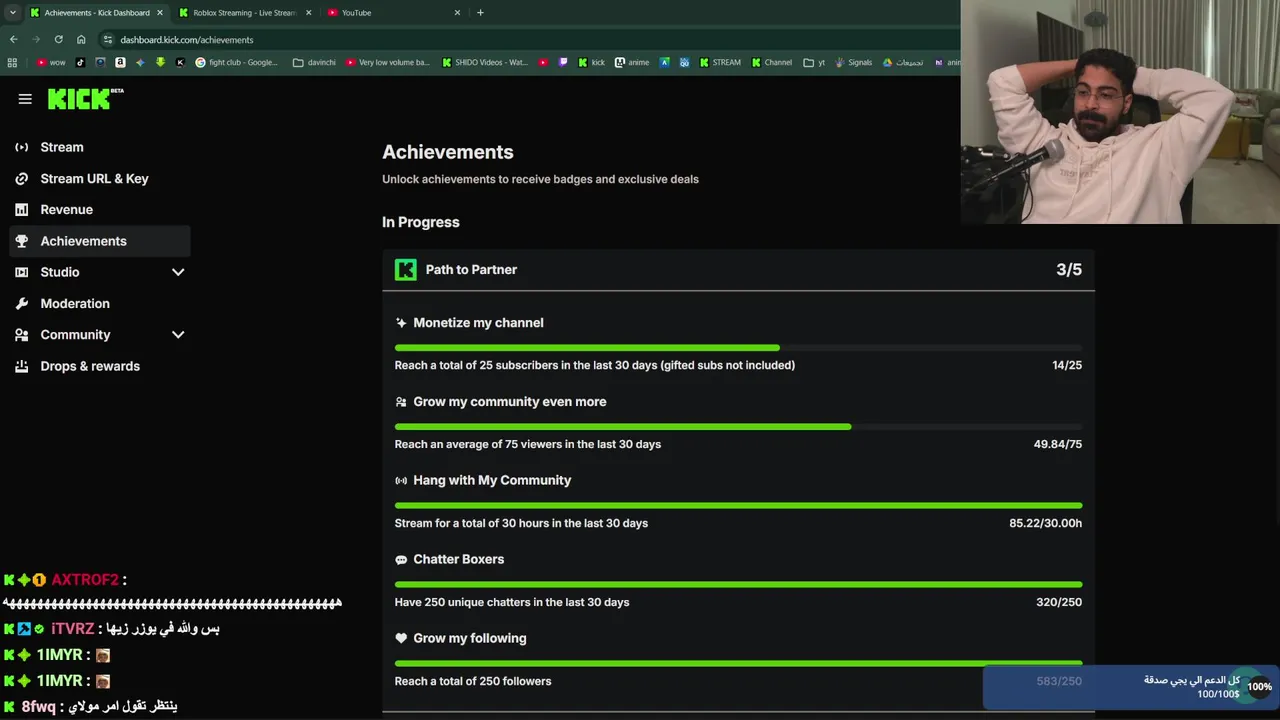Screen dimensions: 1280x720
Task: Select Achievements in sidebar
Action: click(x=100, y=241)
